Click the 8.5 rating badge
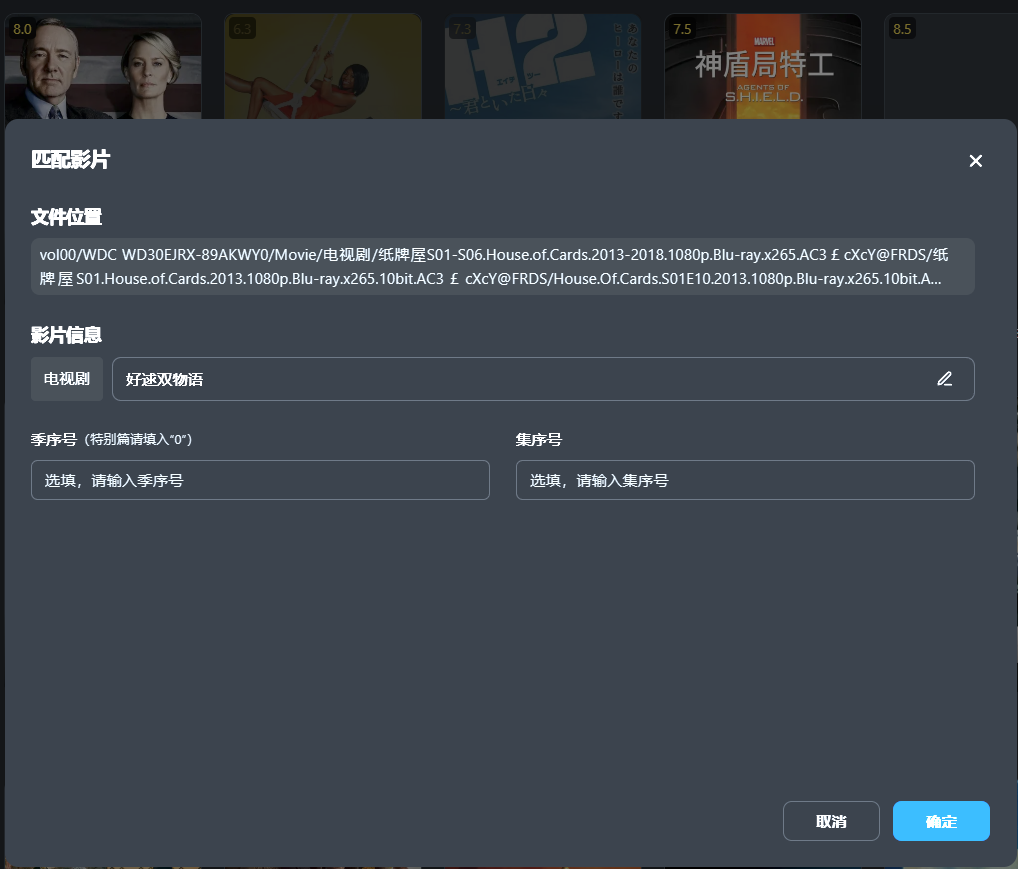Screen dimensions: 1018x869 click(x=902, y=29)
